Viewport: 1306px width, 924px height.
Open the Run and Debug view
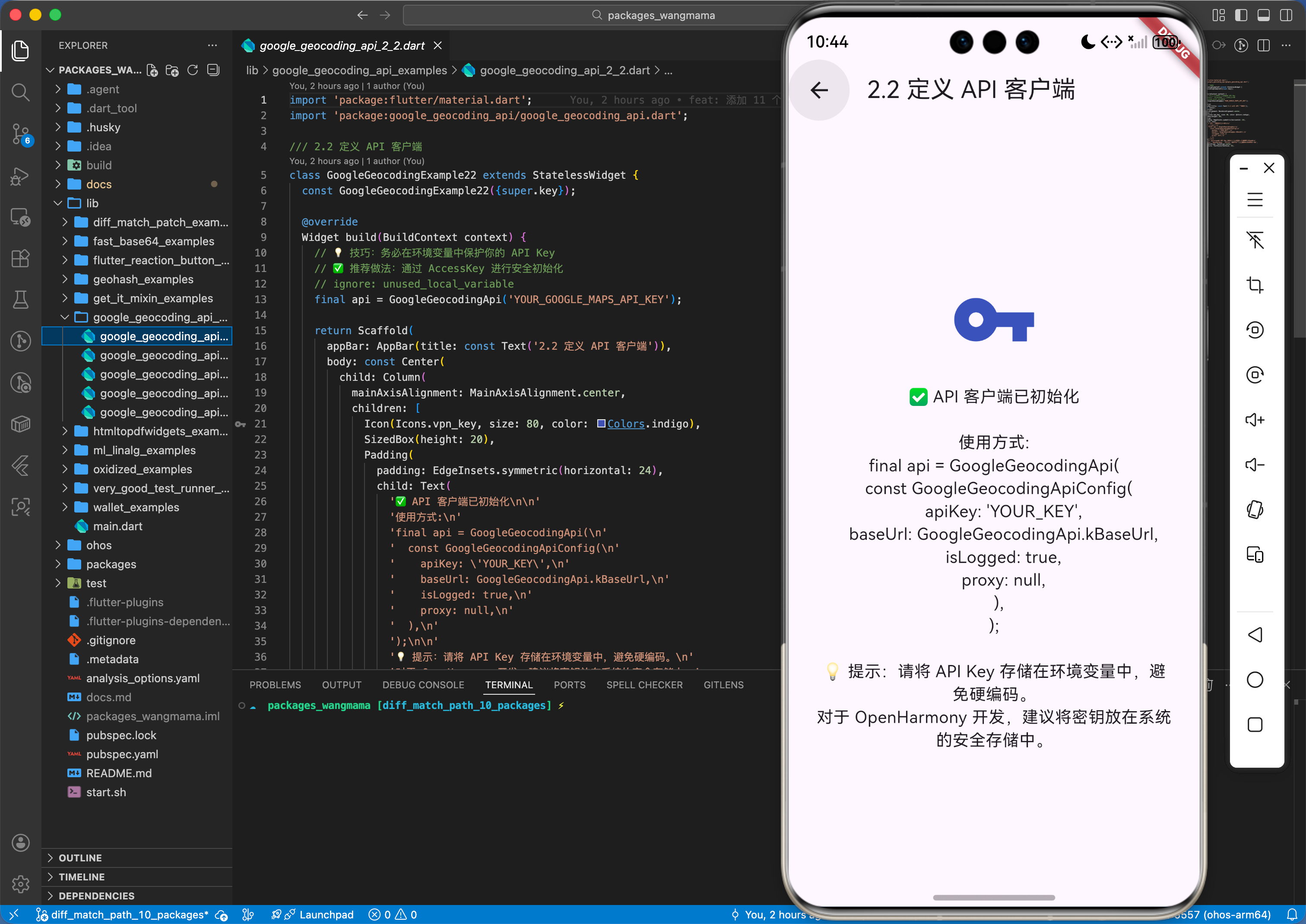pos(20,176)
